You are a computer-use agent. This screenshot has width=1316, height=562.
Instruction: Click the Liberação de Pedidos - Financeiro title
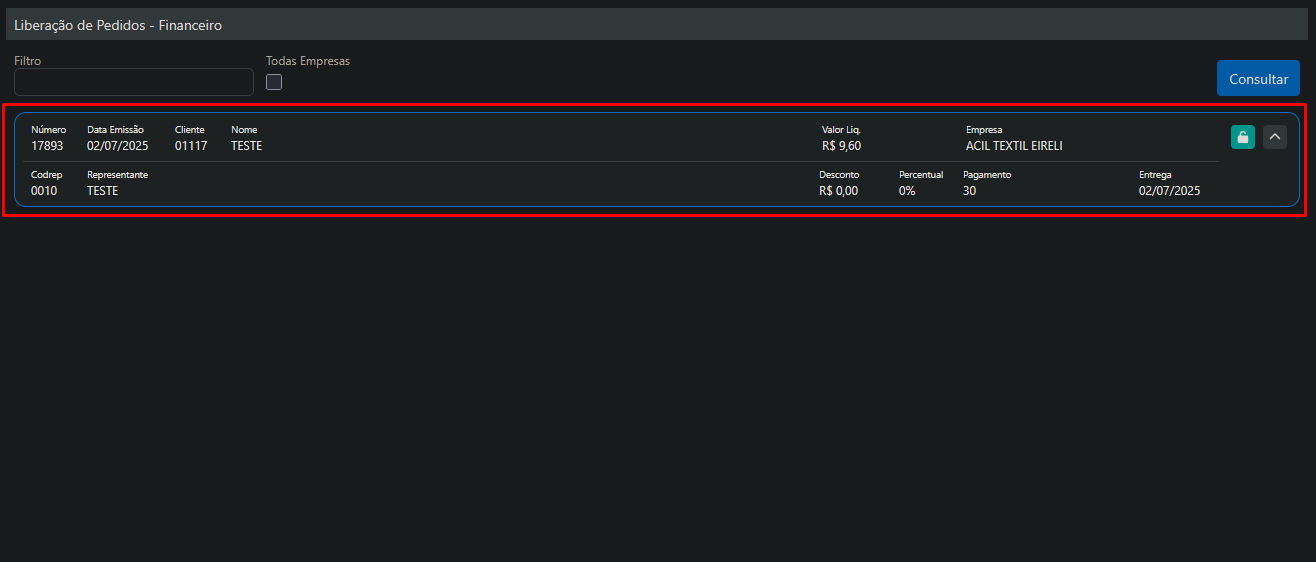pyautogui.click(x=118, y=25)
